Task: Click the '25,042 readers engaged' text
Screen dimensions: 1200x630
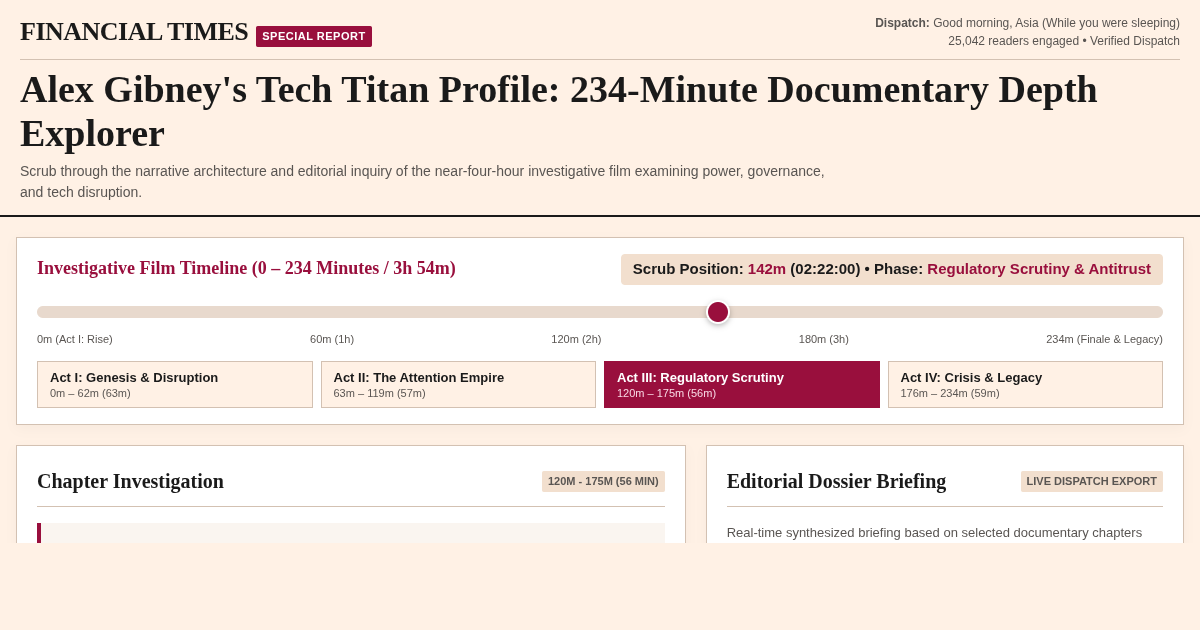Action: click(1012, 41)
